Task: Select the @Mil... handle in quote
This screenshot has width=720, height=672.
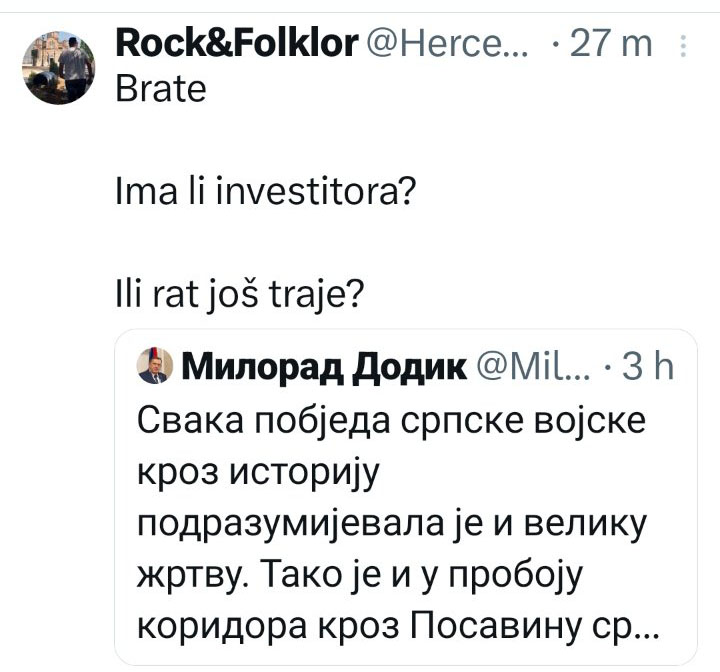Action: tap(534, 367)
